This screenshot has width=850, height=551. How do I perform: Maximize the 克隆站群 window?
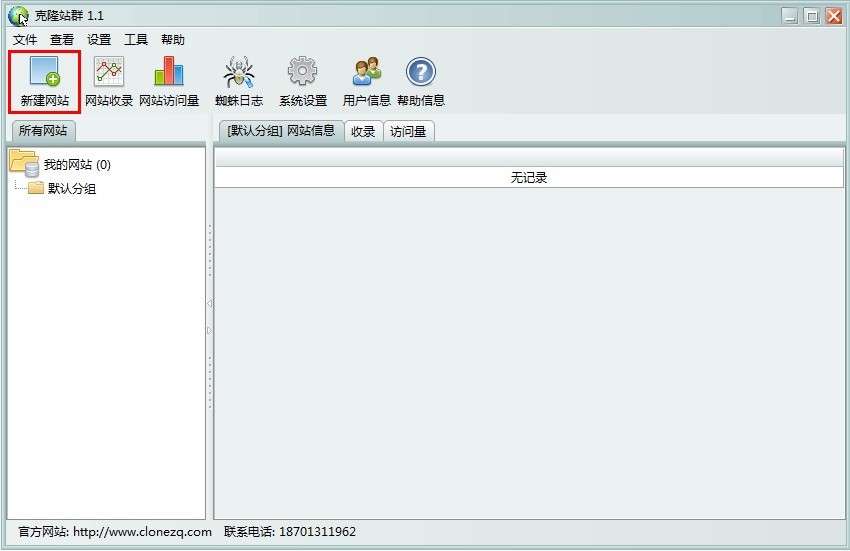click(x=812, y=16)
